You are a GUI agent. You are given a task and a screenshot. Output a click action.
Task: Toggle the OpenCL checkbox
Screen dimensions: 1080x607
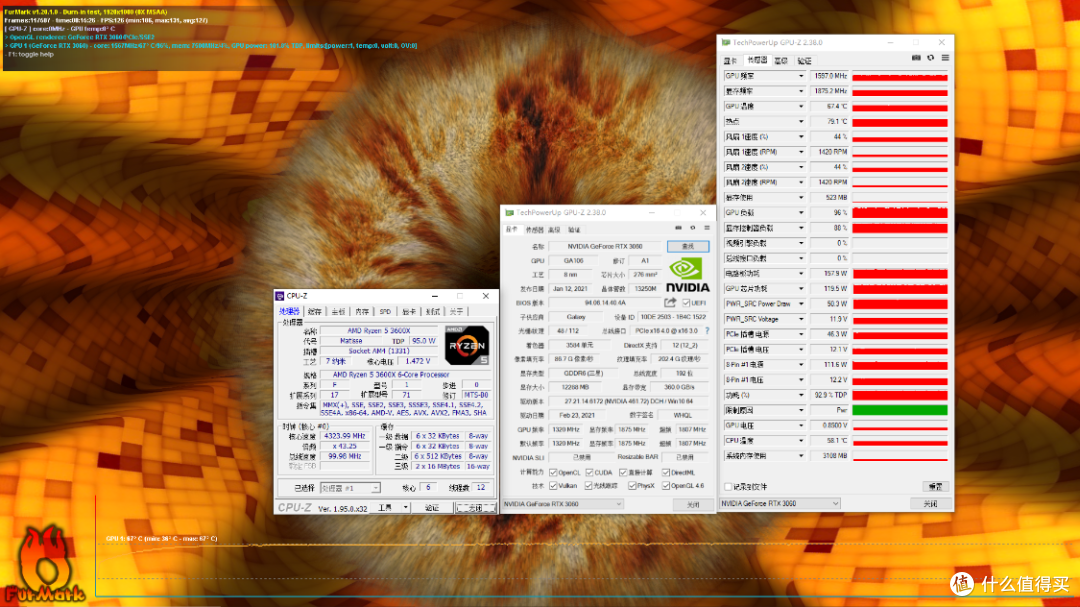pos(553,473)
